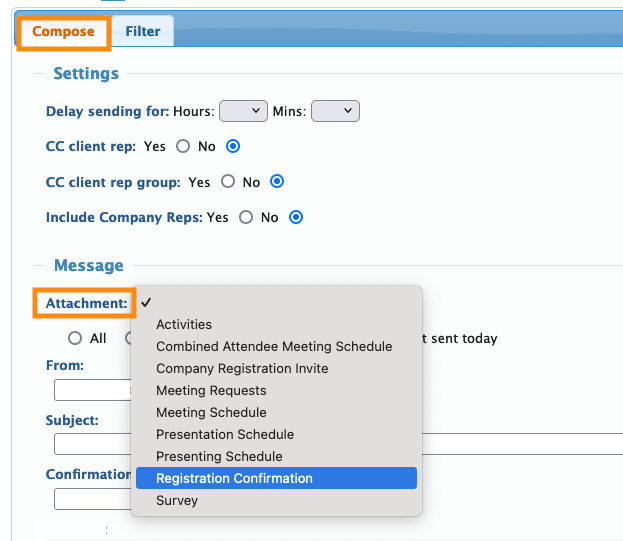Pick Presentation Schedule from the list
Screen dimensions: 623x541
(225, 434)
